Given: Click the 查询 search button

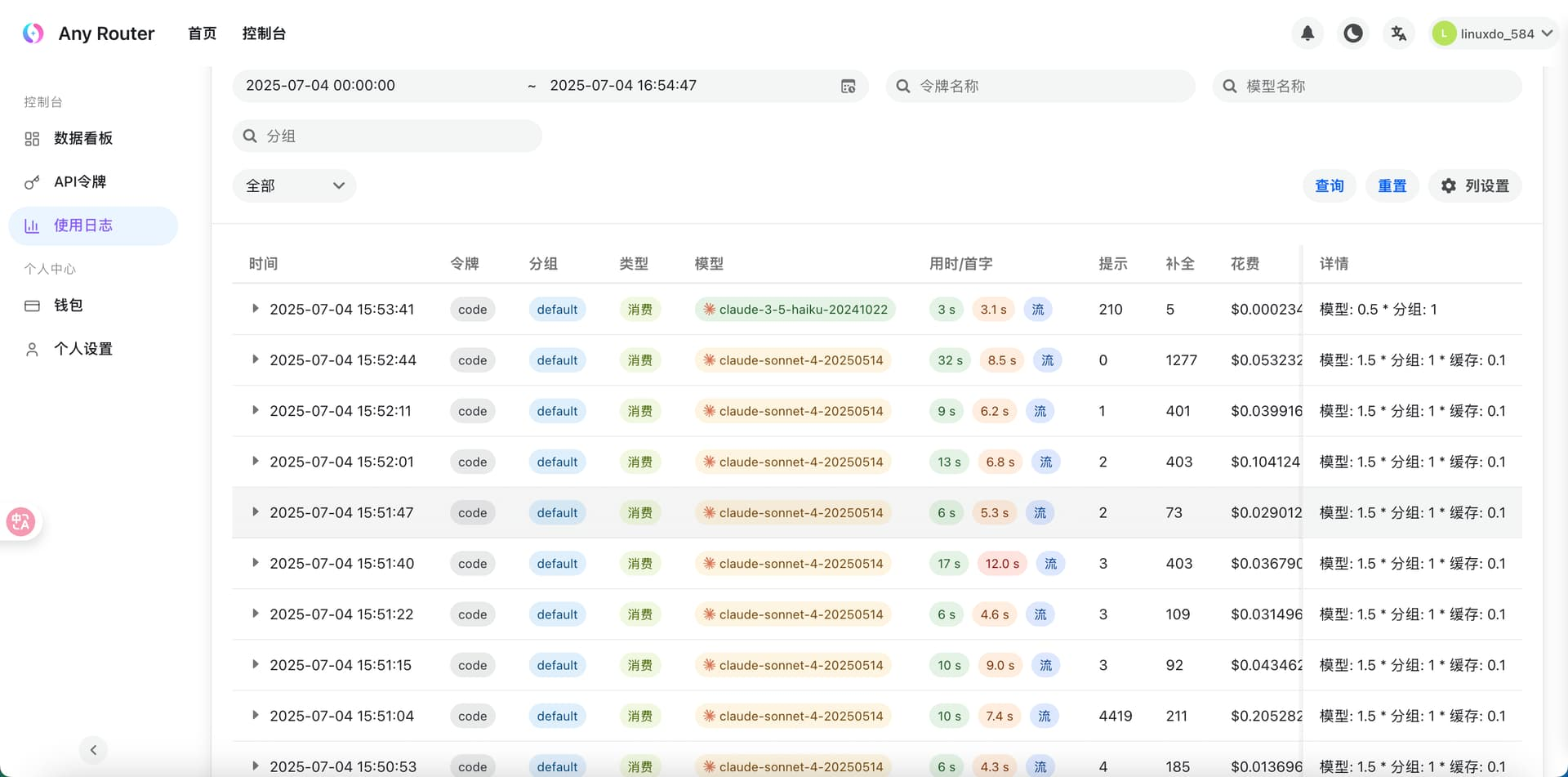Looking at the screenshot, I should coord(1329,185).
